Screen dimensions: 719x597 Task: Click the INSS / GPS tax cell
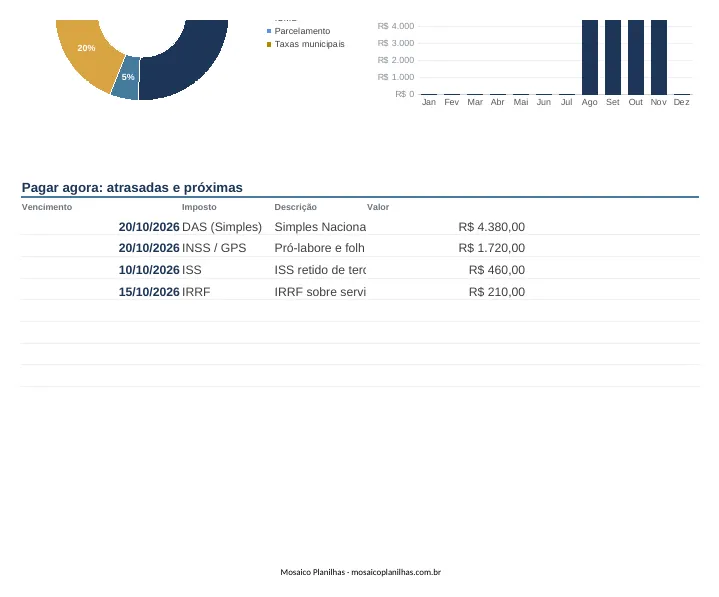[214, 248]
